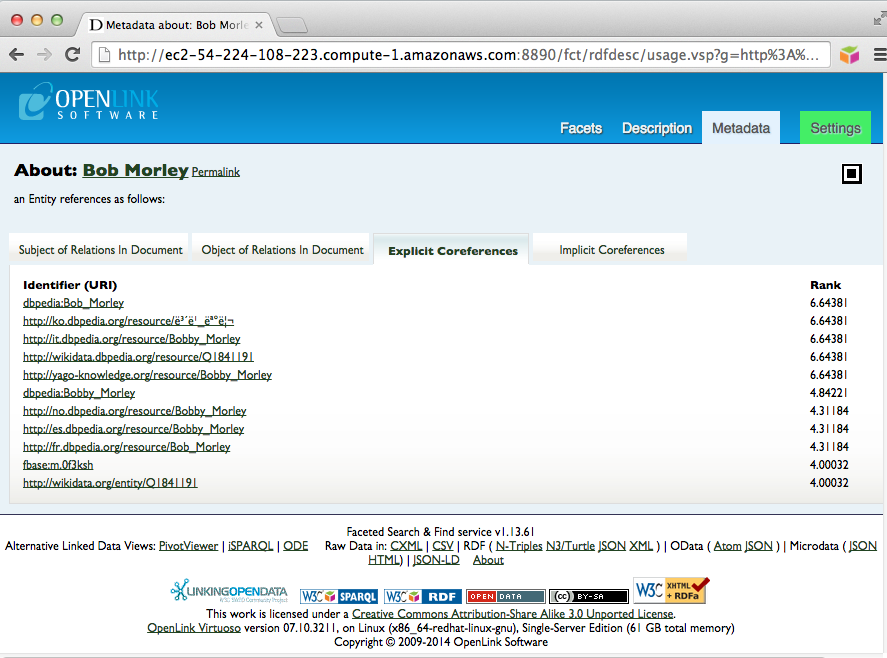The width and height of the screenshot is (887, 658).
Task: Click the browser address bar
Action: pos(460,55)
